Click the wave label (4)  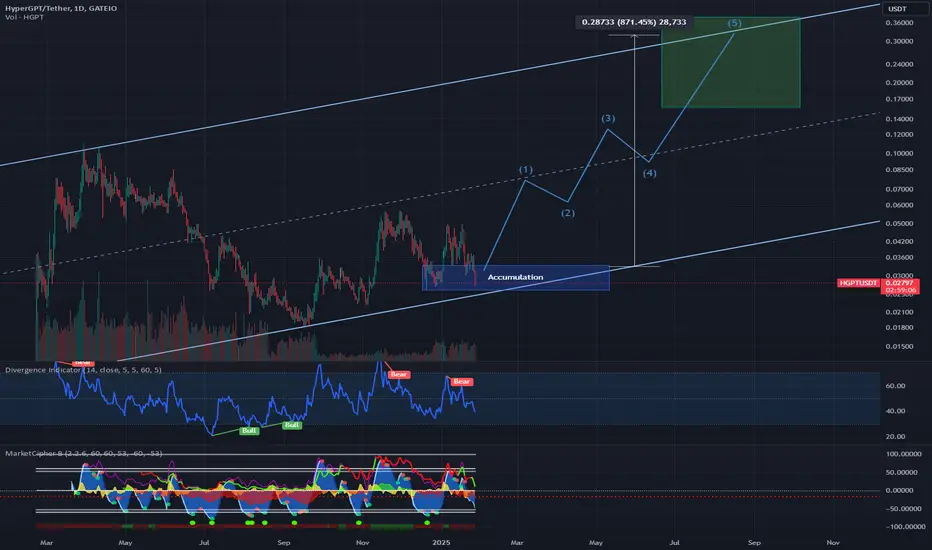click(649, 173)
